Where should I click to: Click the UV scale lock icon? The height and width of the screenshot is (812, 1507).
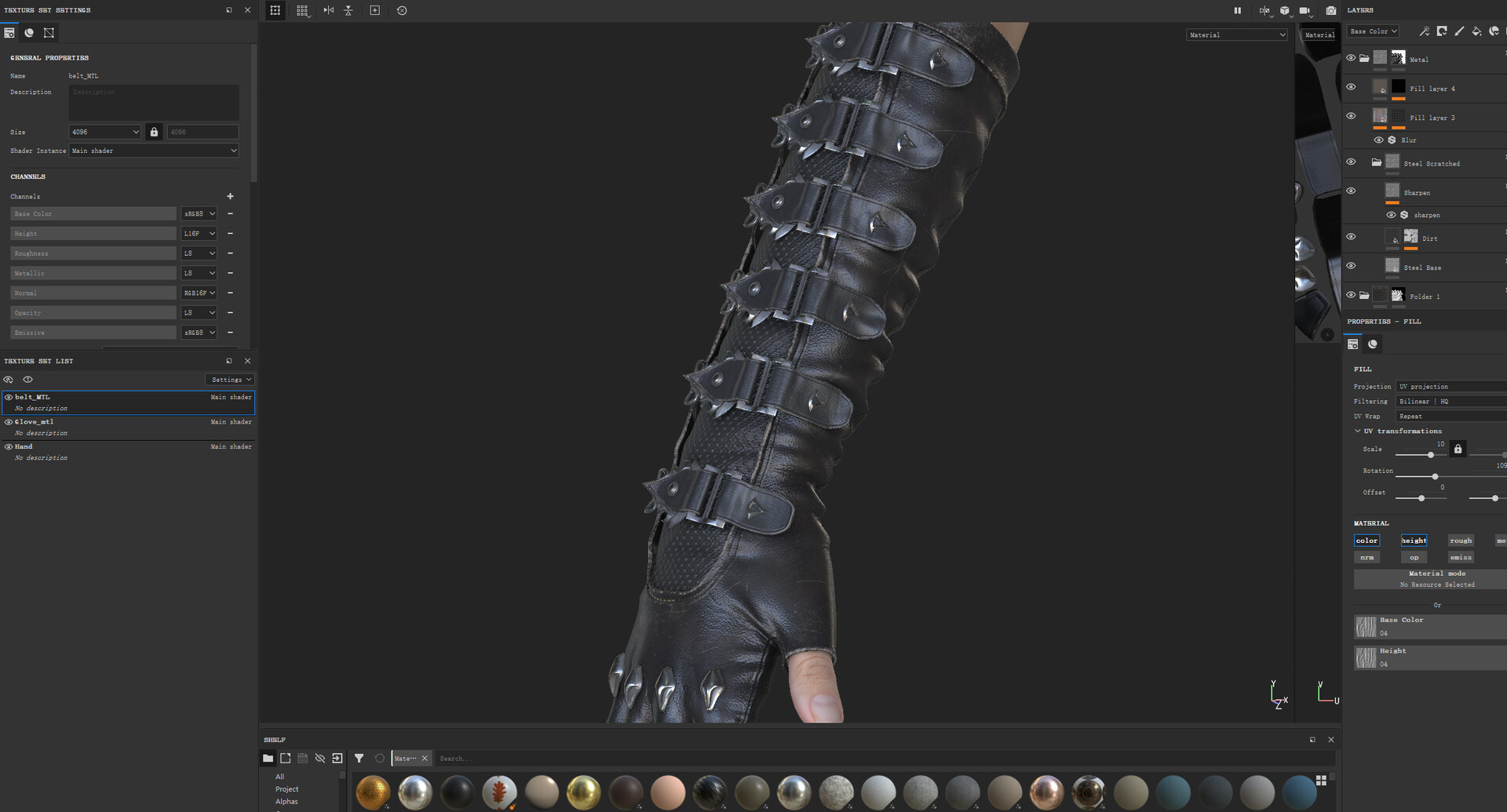click(1458, 449)
